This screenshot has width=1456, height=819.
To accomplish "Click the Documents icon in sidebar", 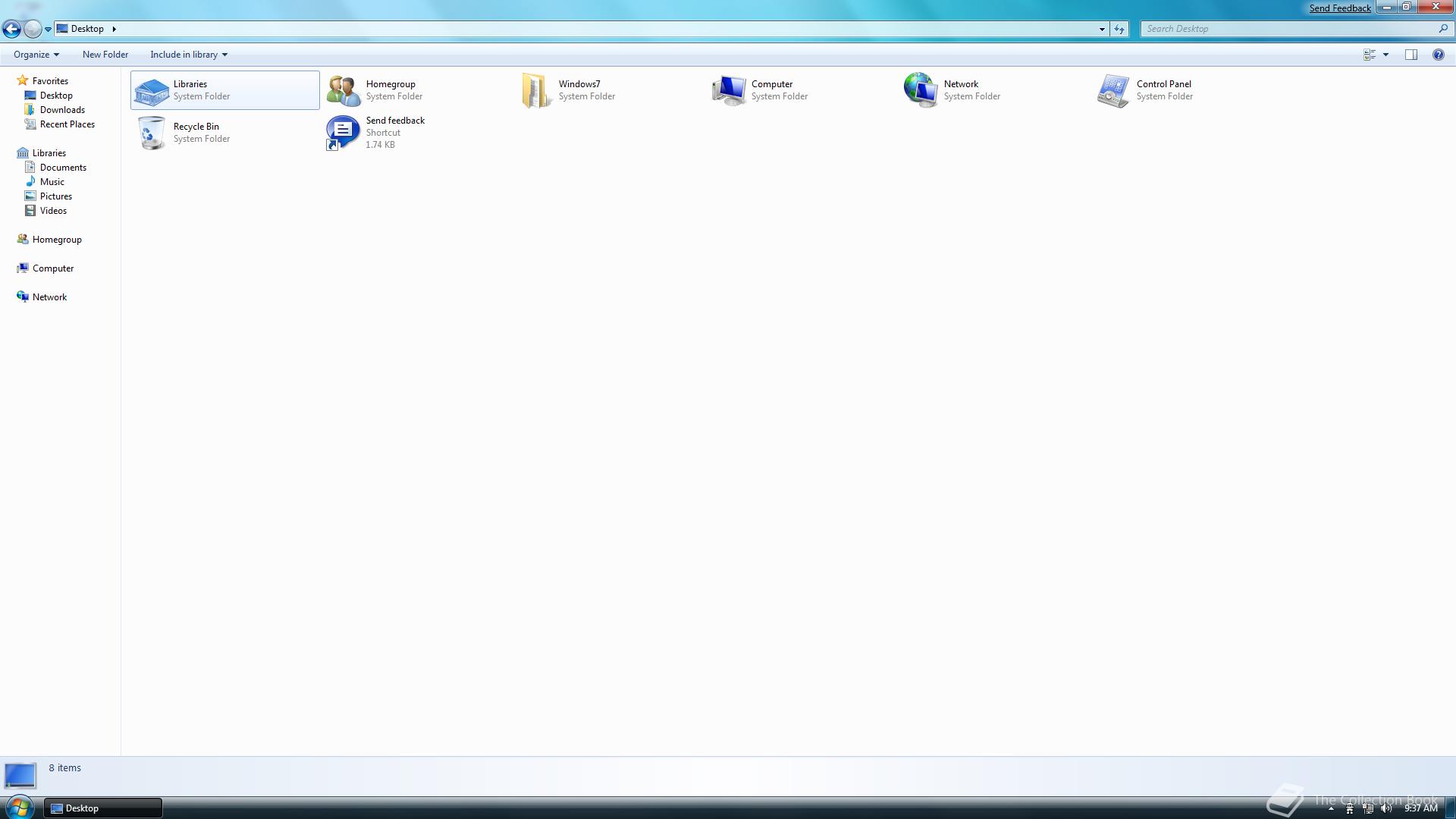I will coord(30,167).
